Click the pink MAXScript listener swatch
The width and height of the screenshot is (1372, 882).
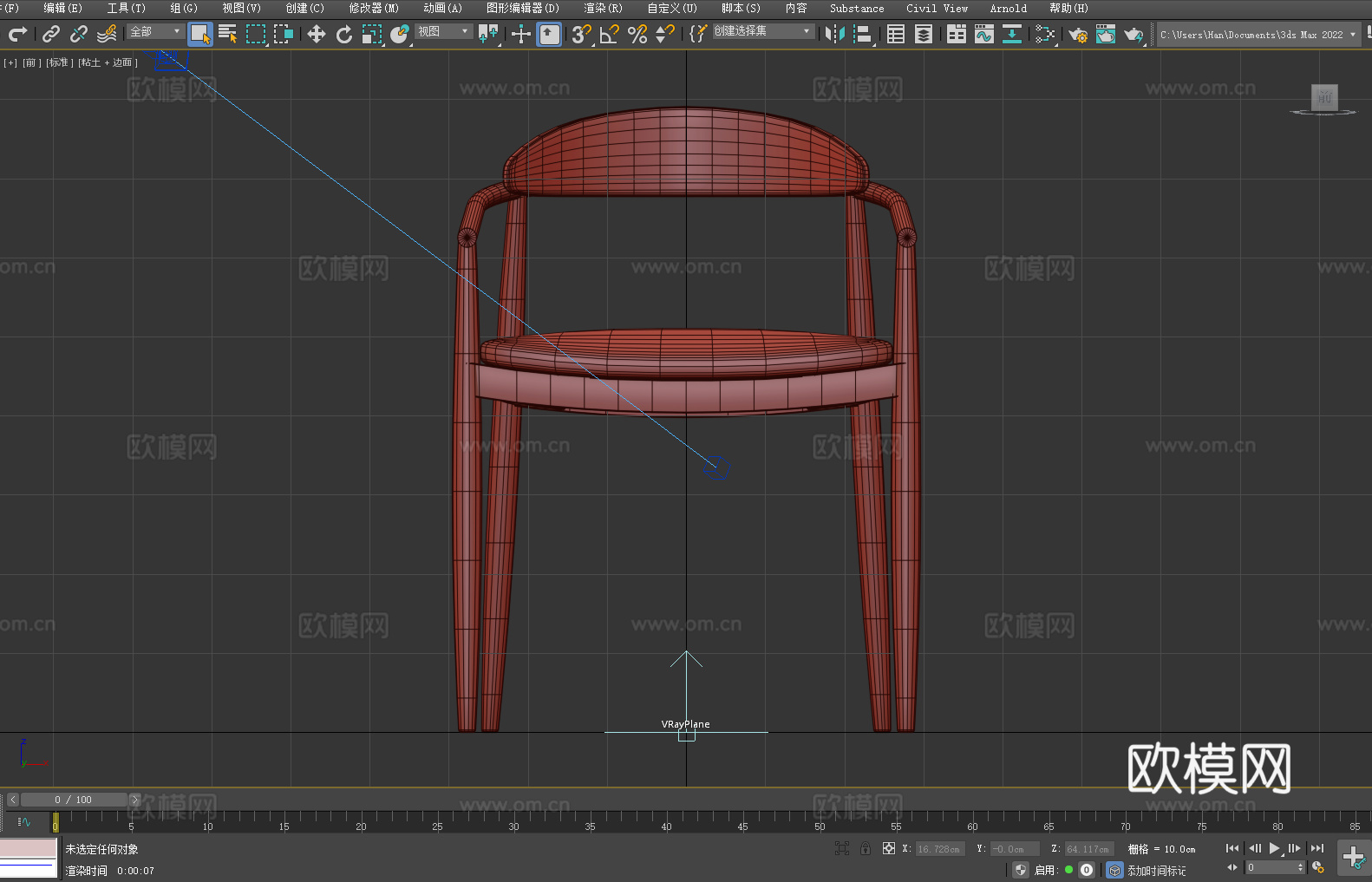[29, 848]
